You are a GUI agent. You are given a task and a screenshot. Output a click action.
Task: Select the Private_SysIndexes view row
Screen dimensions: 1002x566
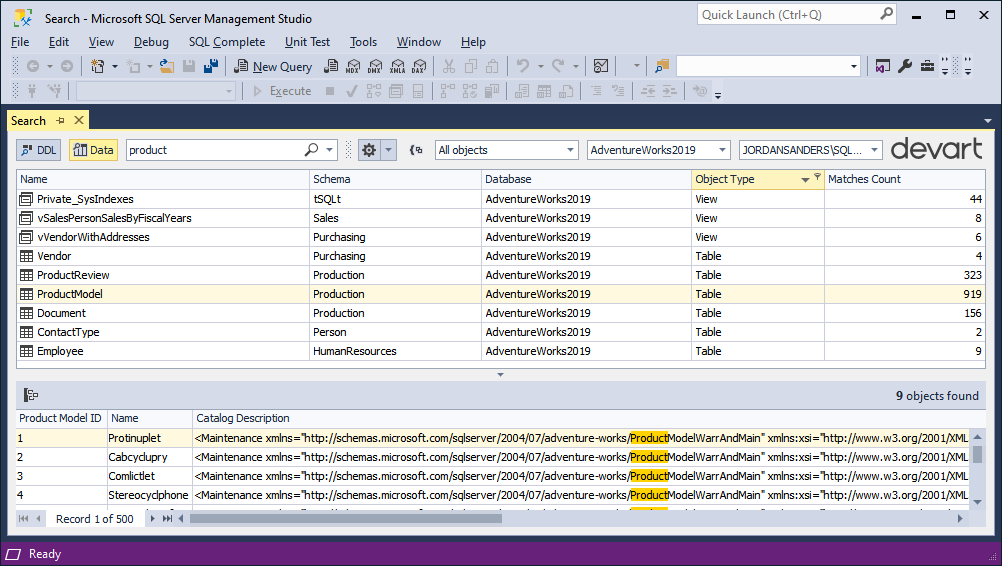(x=500, y=199)
